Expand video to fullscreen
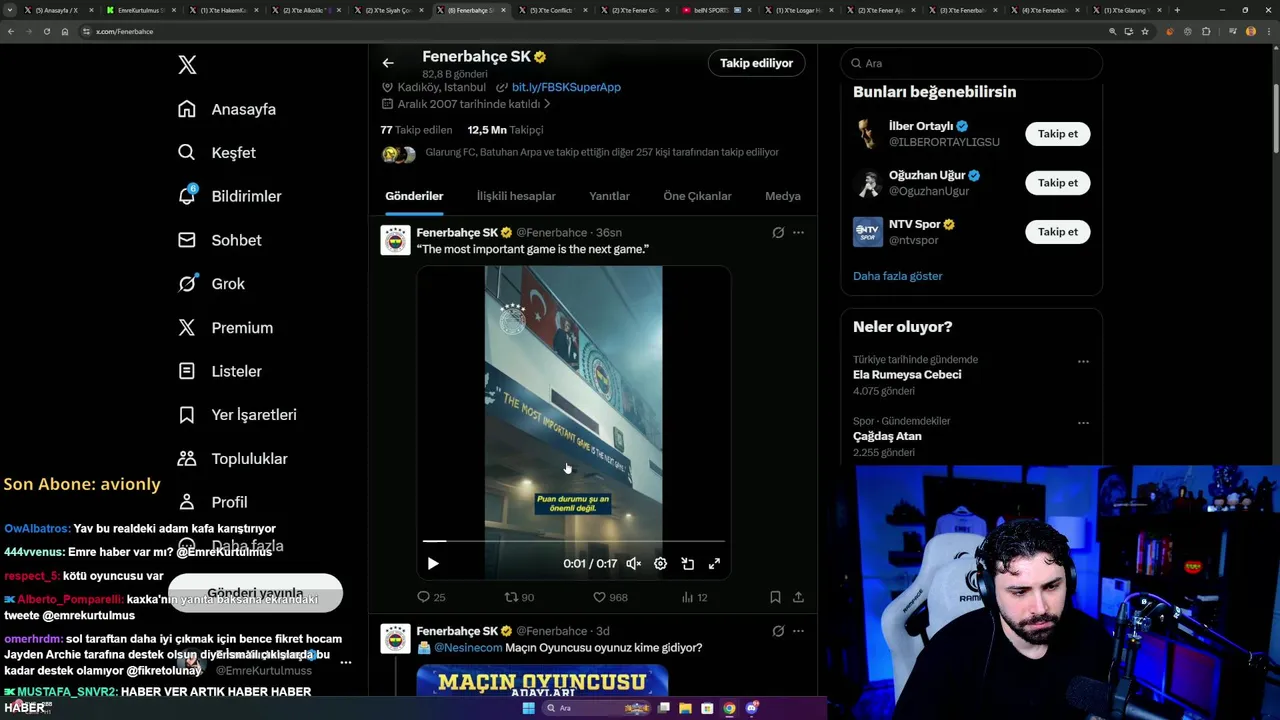 [714, 564]
